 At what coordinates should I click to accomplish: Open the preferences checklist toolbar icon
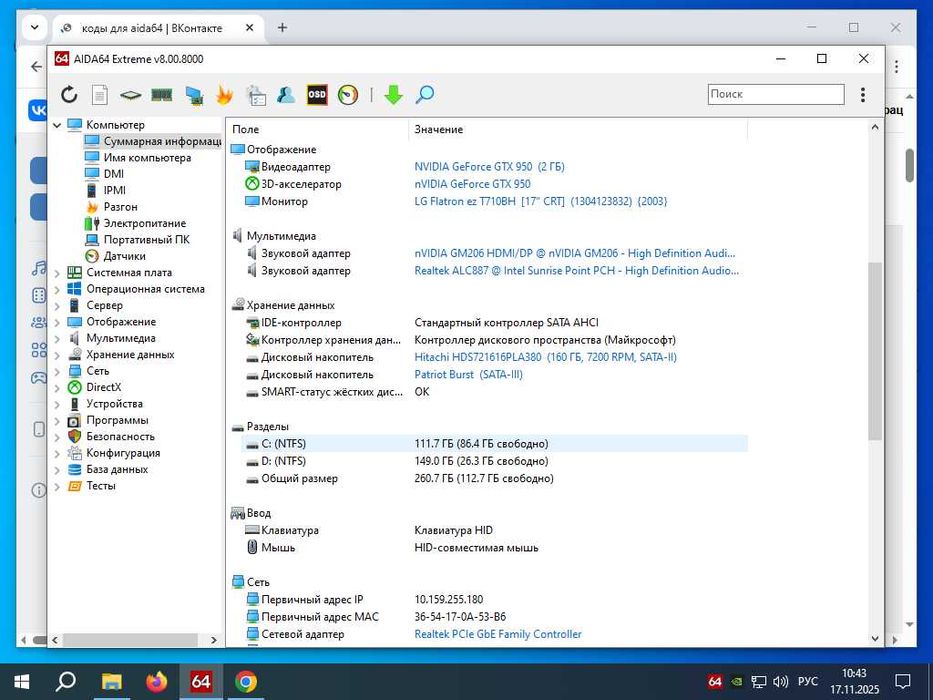(256, 95)
